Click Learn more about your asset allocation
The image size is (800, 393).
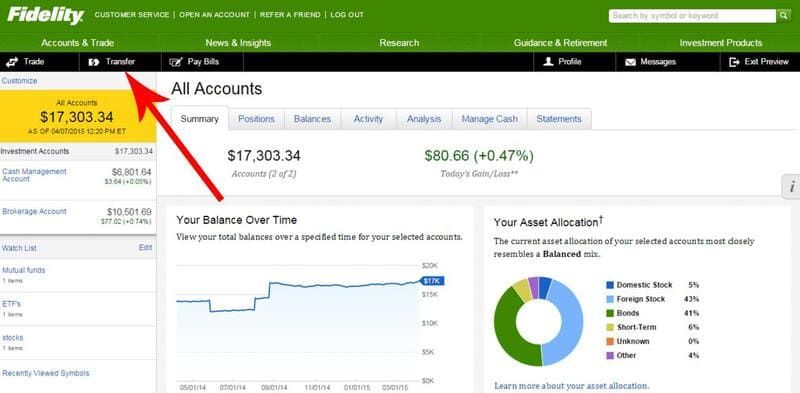click(571, 385)
